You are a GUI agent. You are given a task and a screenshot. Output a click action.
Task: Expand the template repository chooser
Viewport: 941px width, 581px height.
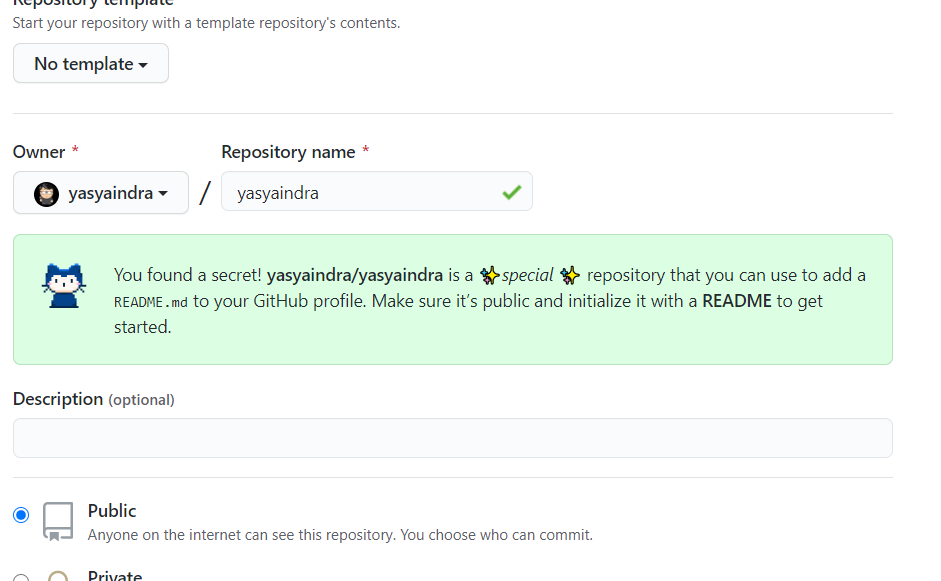click(x=90, y=63)
